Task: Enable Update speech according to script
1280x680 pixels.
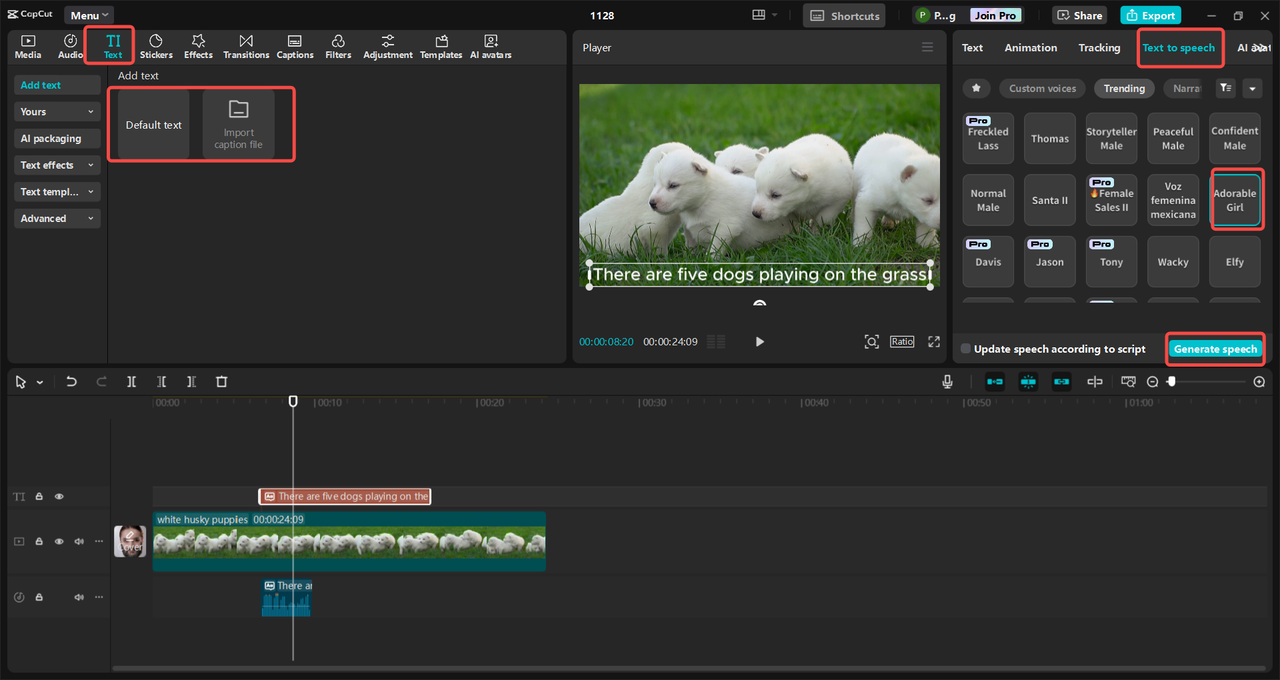Action: point(966,349)
